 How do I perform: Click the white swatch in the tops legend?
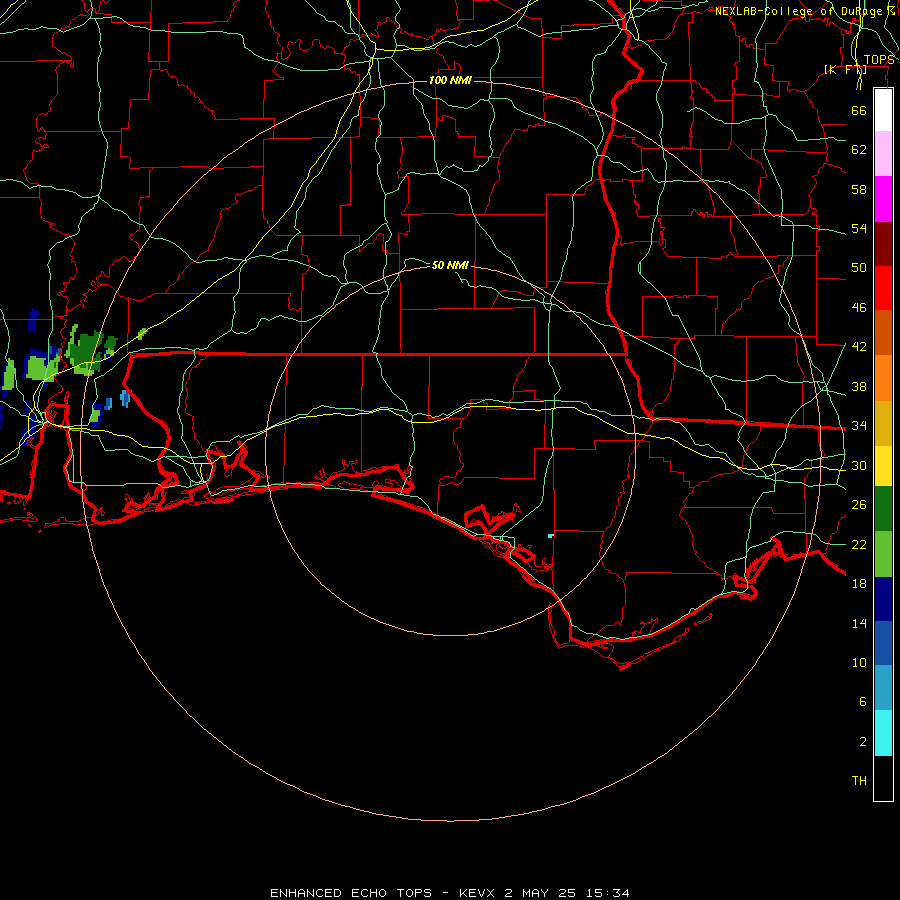(x=883, y=110)
